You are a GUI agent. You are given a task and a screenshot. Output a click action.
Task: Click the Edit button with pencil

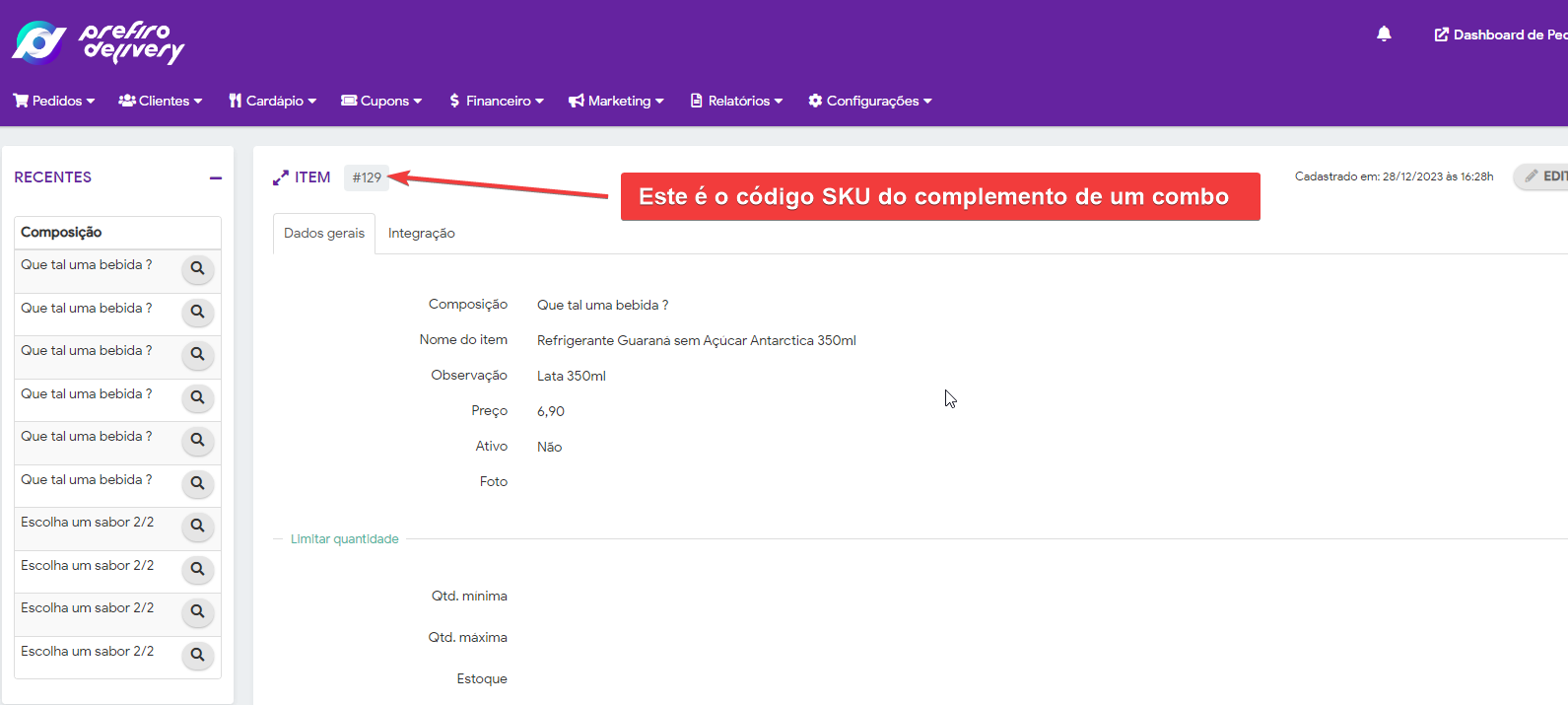point(1543,176)
